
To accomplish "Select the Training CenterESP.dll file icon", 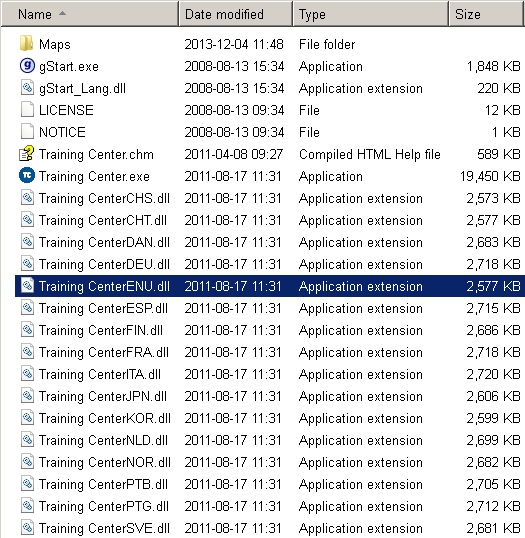I will [27, 308].
